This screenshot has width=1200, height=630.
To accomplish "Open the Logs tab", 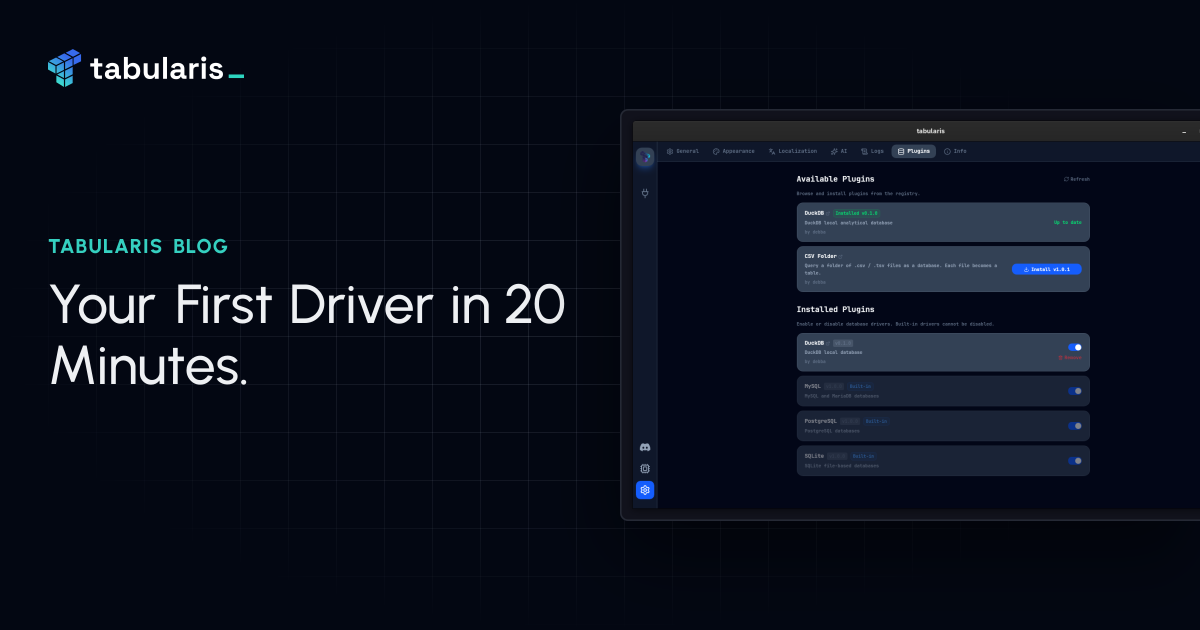I will click(872, 151).
